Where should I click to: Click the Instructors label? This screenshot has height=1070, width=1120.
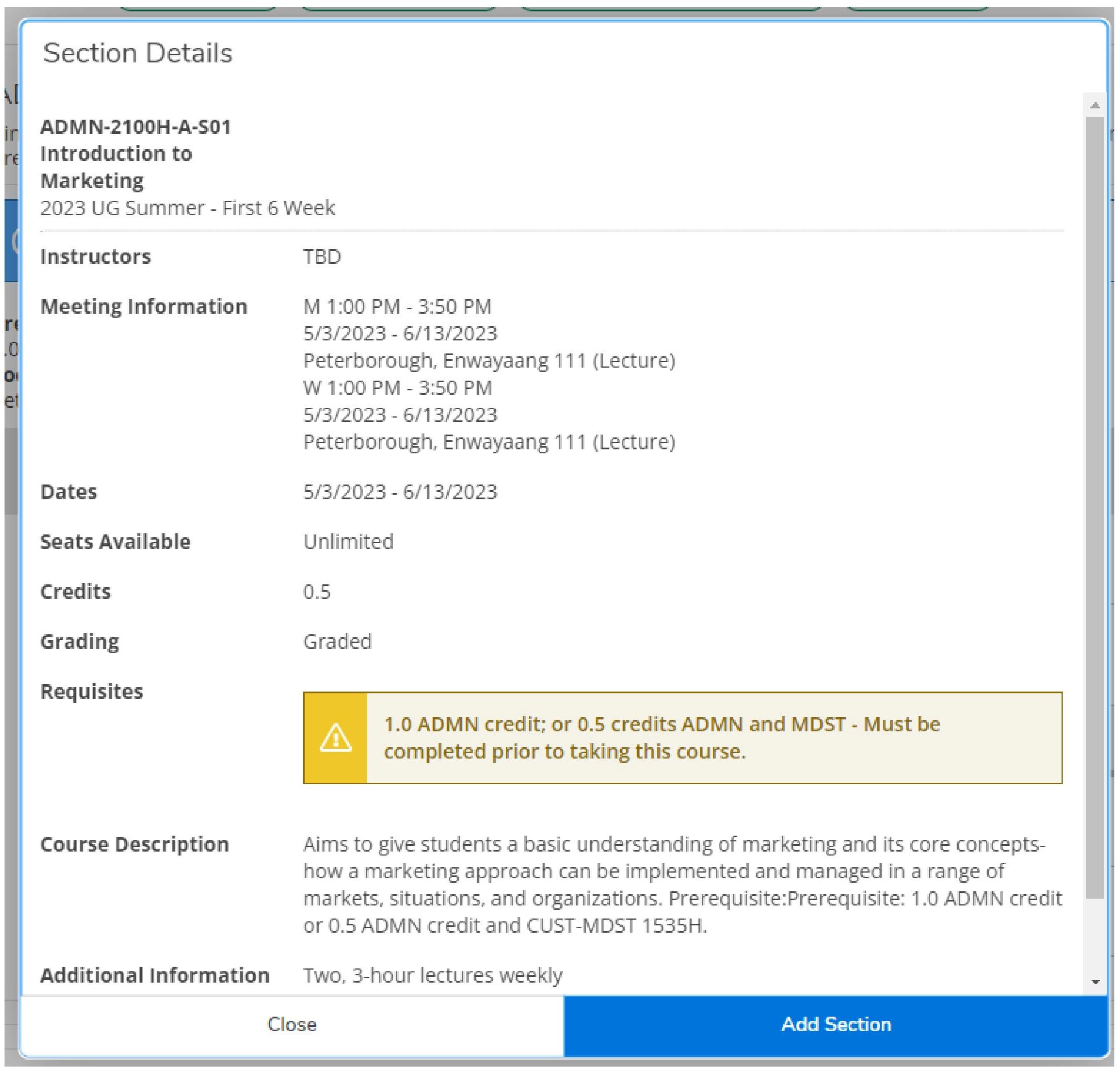pos(96,257)
